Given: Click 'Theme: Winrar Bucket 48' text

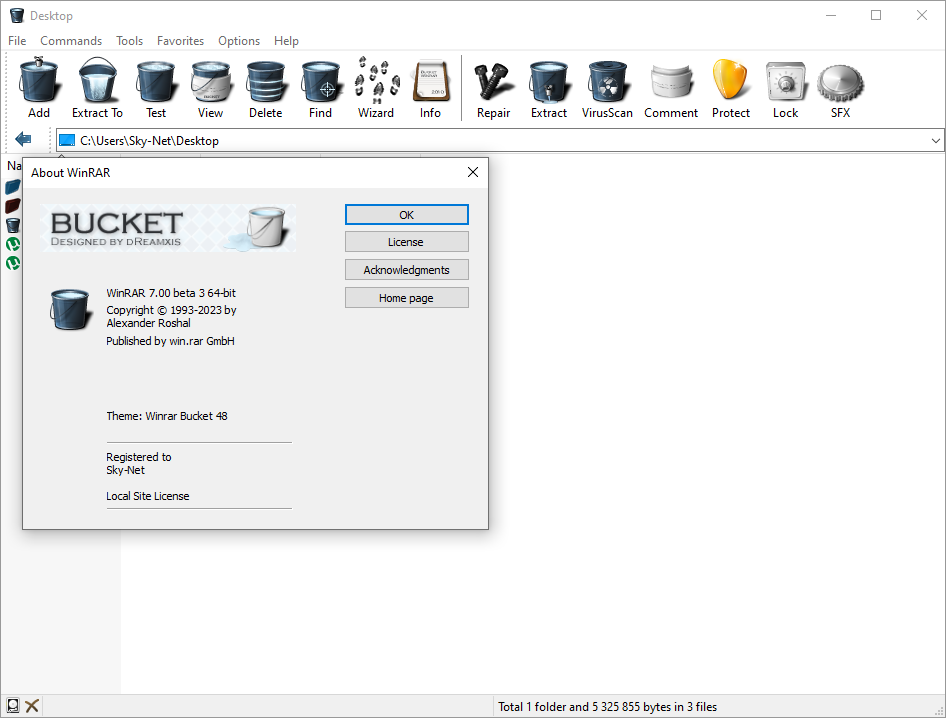Looking at the screenshot, I should pos(167,416).
